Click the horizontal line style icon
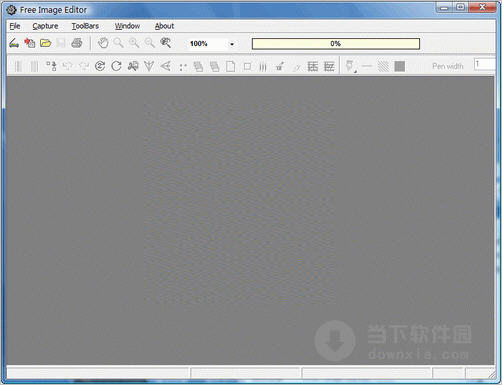Screen dimensions: 502x385 367,66
